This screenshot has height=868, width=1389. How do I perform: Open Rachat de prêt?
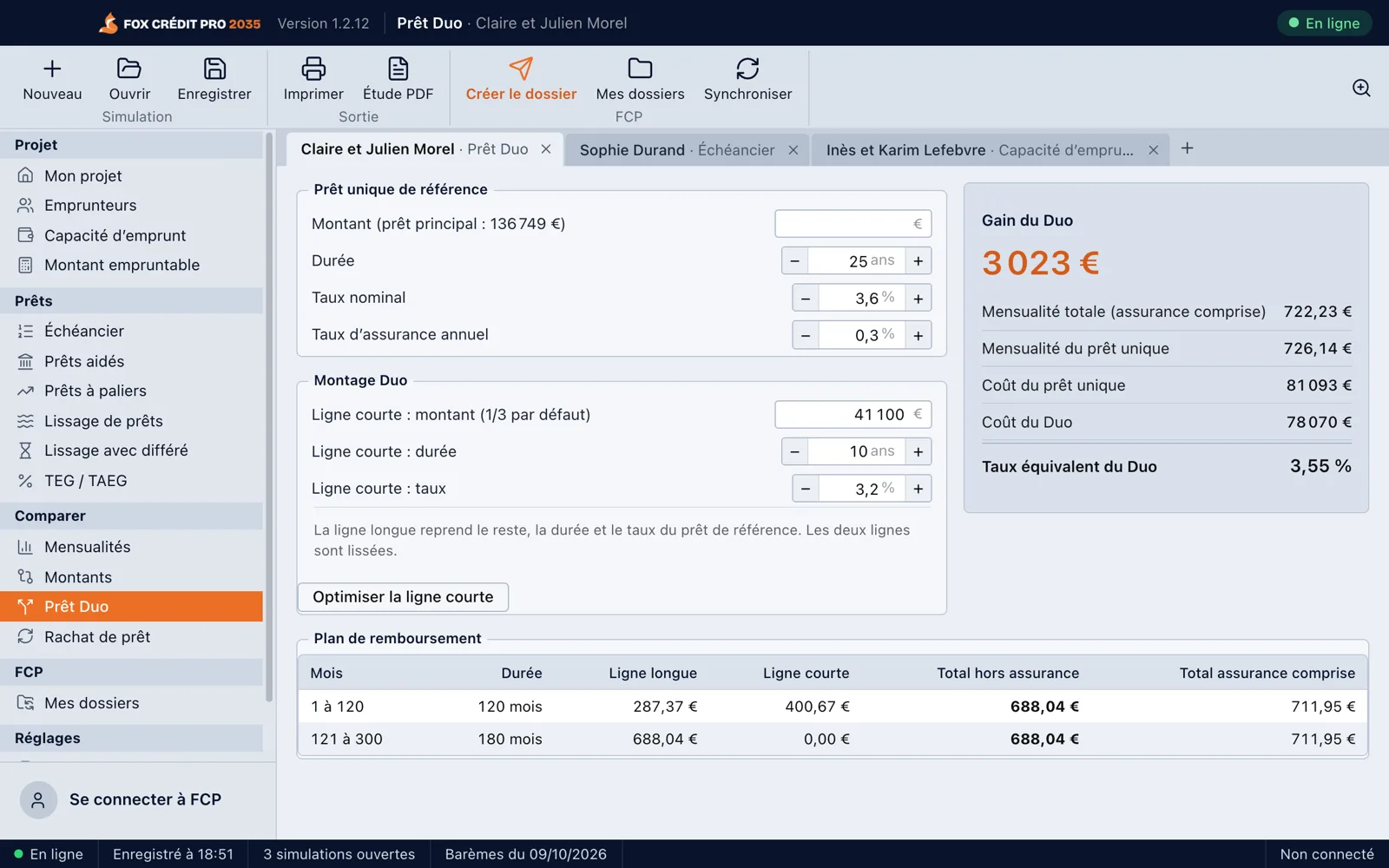click(132, 636)
